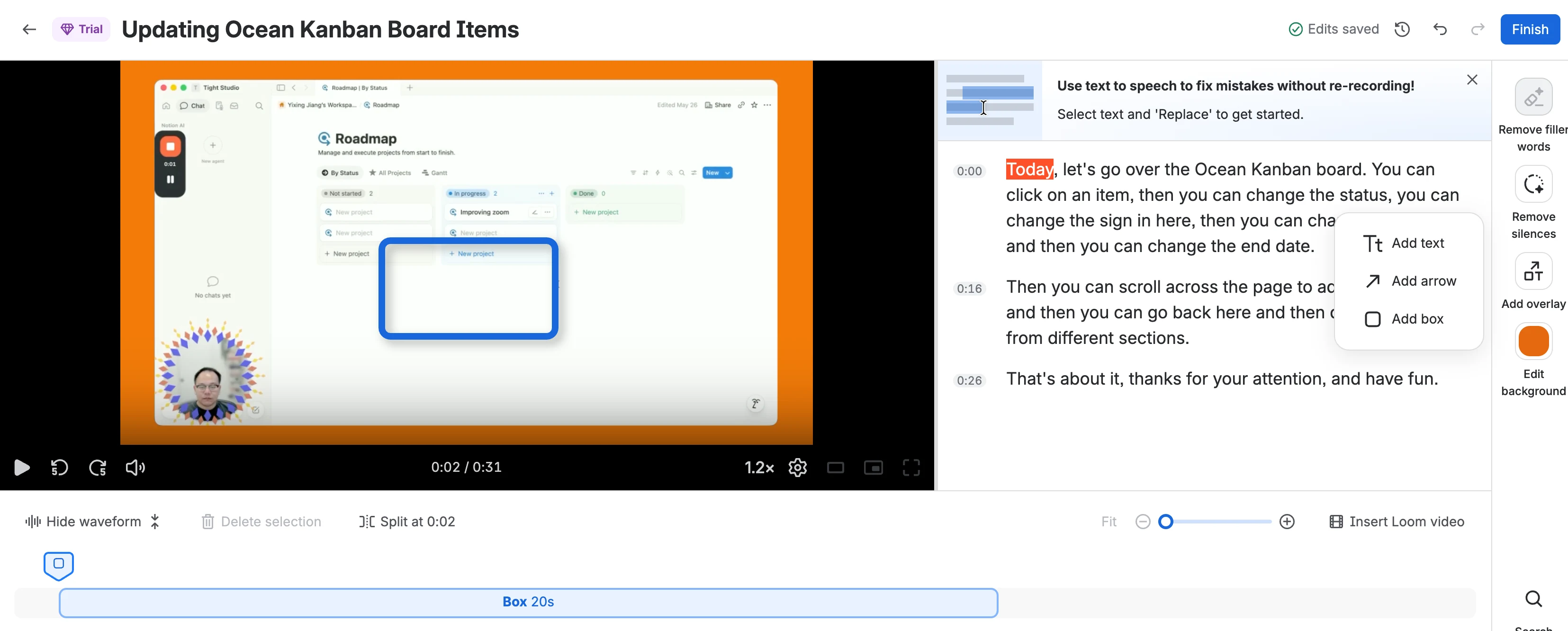Click transcript line about thanks for attention
The image size is (1568, 631).
pyautogui.click(x=1222, y=379)
